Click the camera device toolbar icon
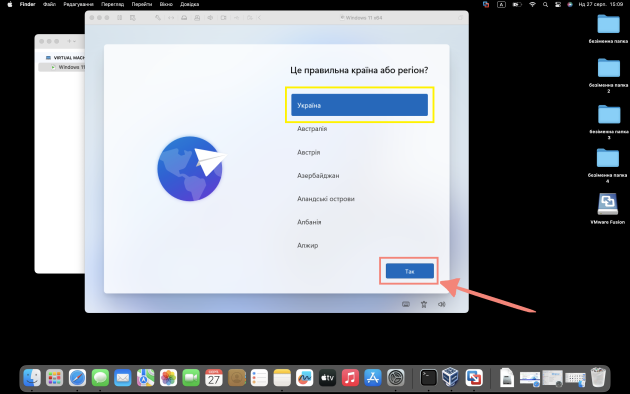The height and width of the screenshot is (394, 630). [x=223, y=18]
